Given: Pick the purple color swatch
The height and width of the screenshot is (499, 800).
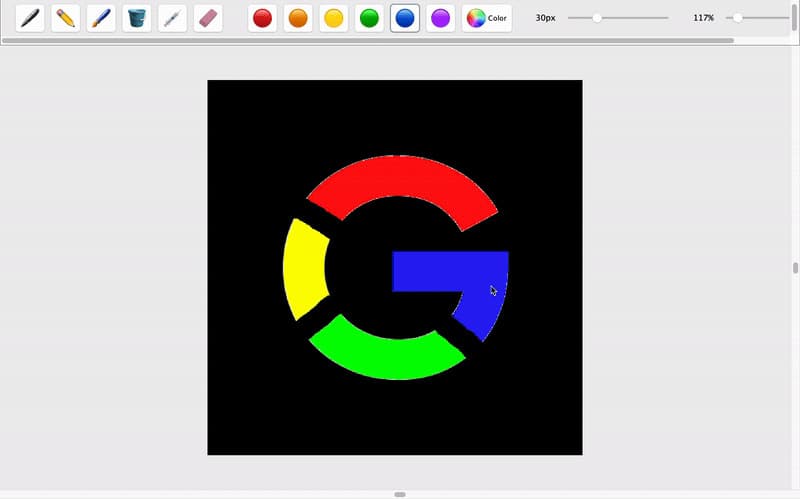Looking at the screenshot, I should point(440,18).
